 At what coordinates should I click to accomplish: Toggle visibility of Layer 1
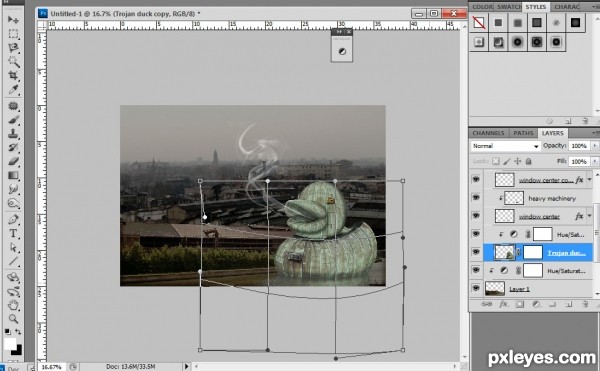coord(476,288)
